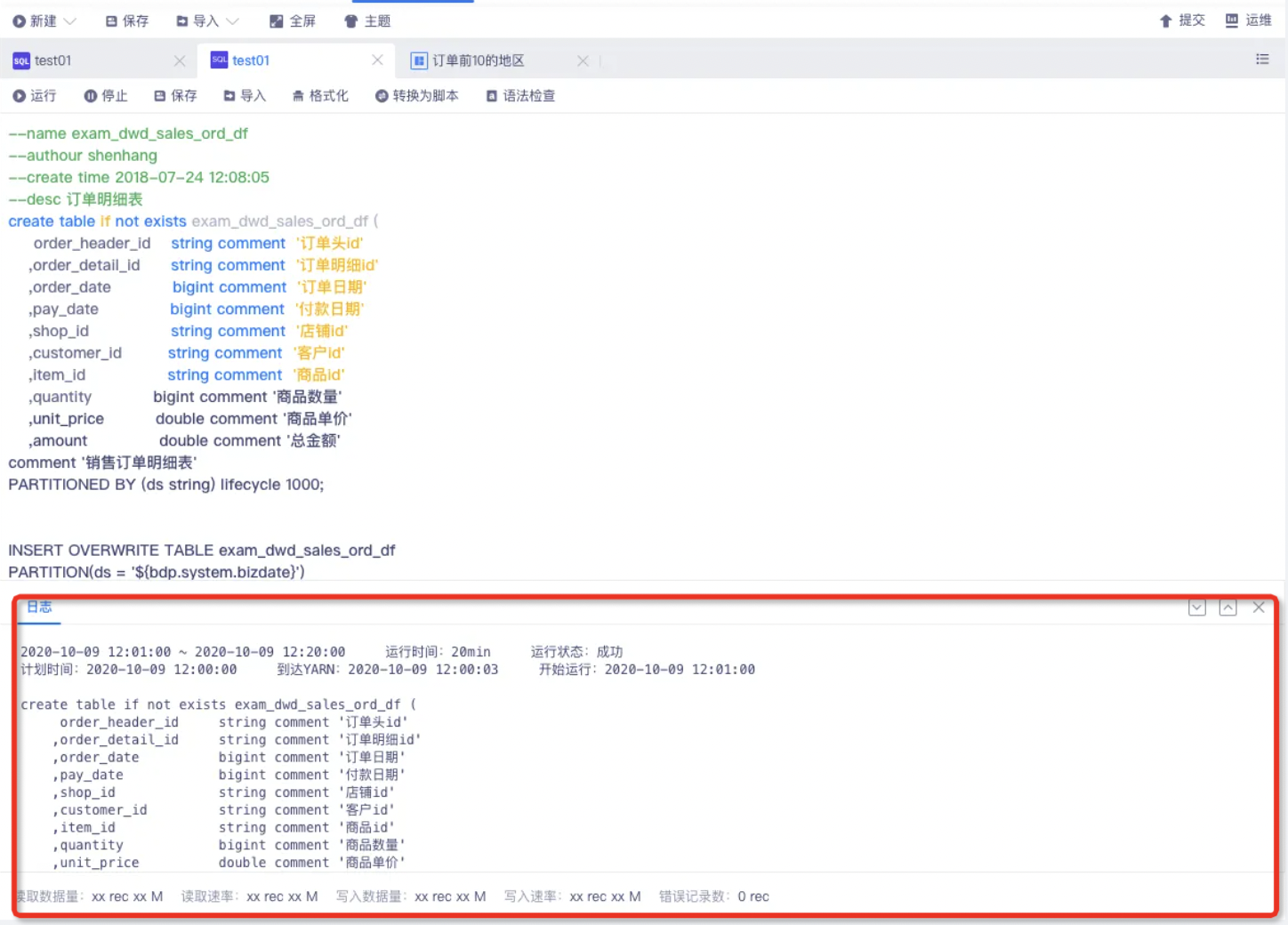1288x925 pixels.
Task: Click 读取速率 value in log footer
Action: click(x=282, y=897)
